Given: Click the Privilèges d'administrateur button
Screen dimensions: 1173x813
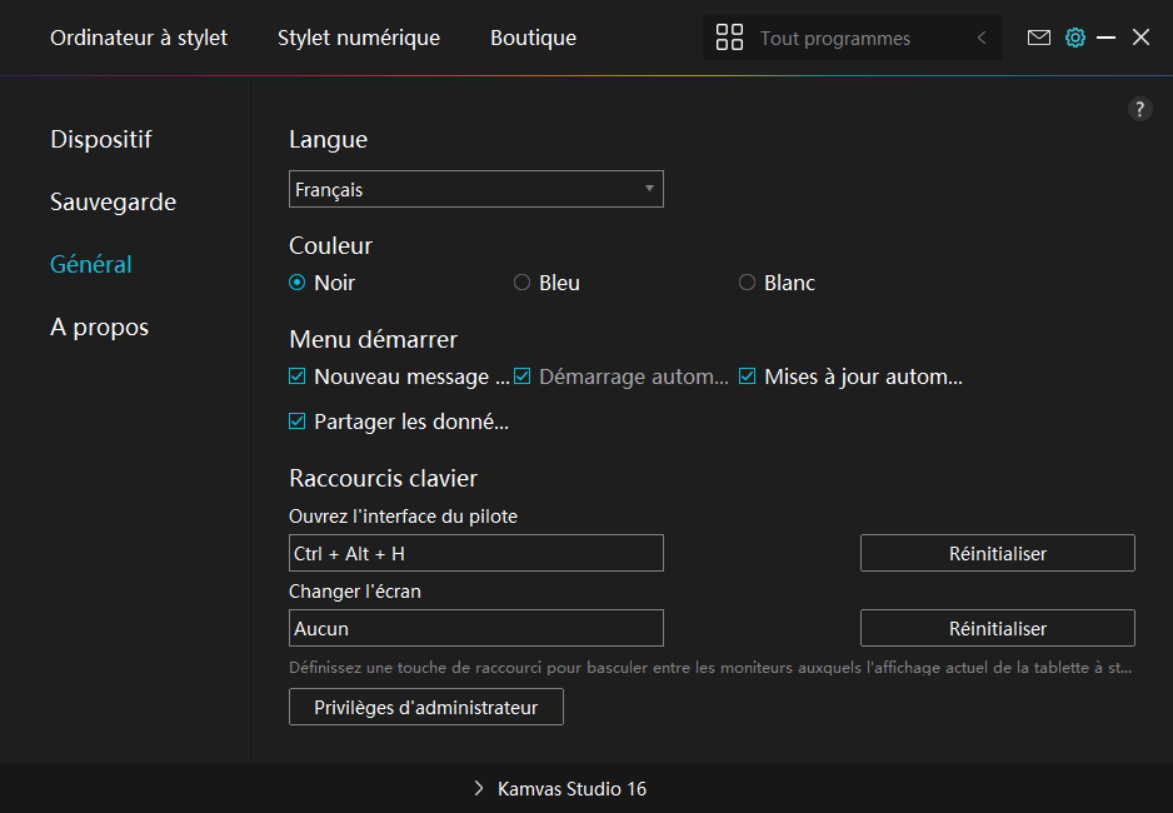Looking at the screenshot, I should click(x=426, y=707).
